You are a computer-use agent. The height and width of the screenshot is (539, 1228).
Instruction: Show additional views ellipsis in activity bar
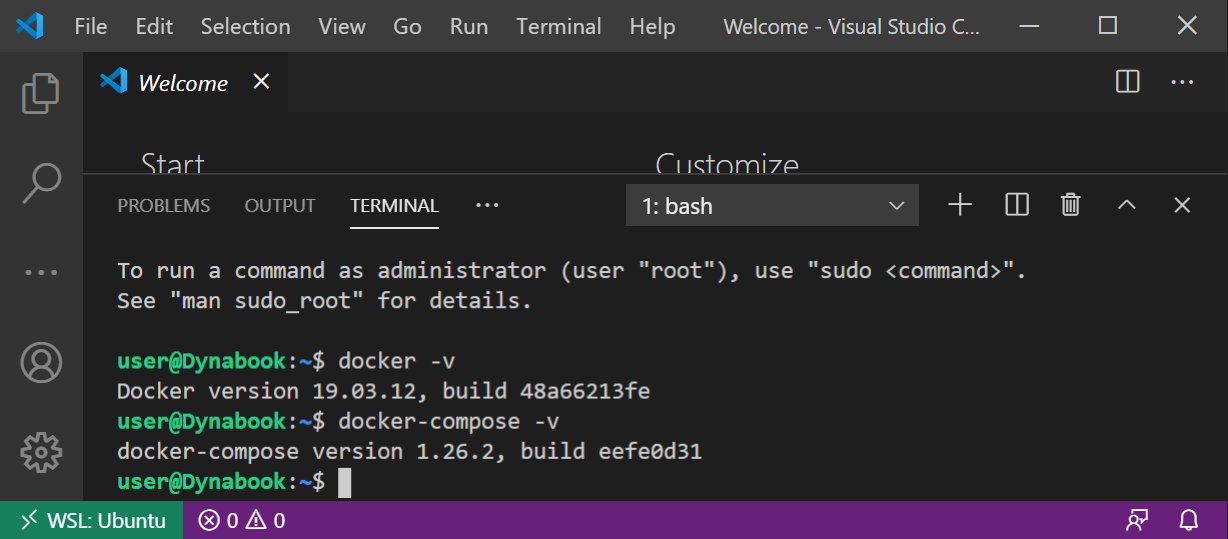pos(41,272)
